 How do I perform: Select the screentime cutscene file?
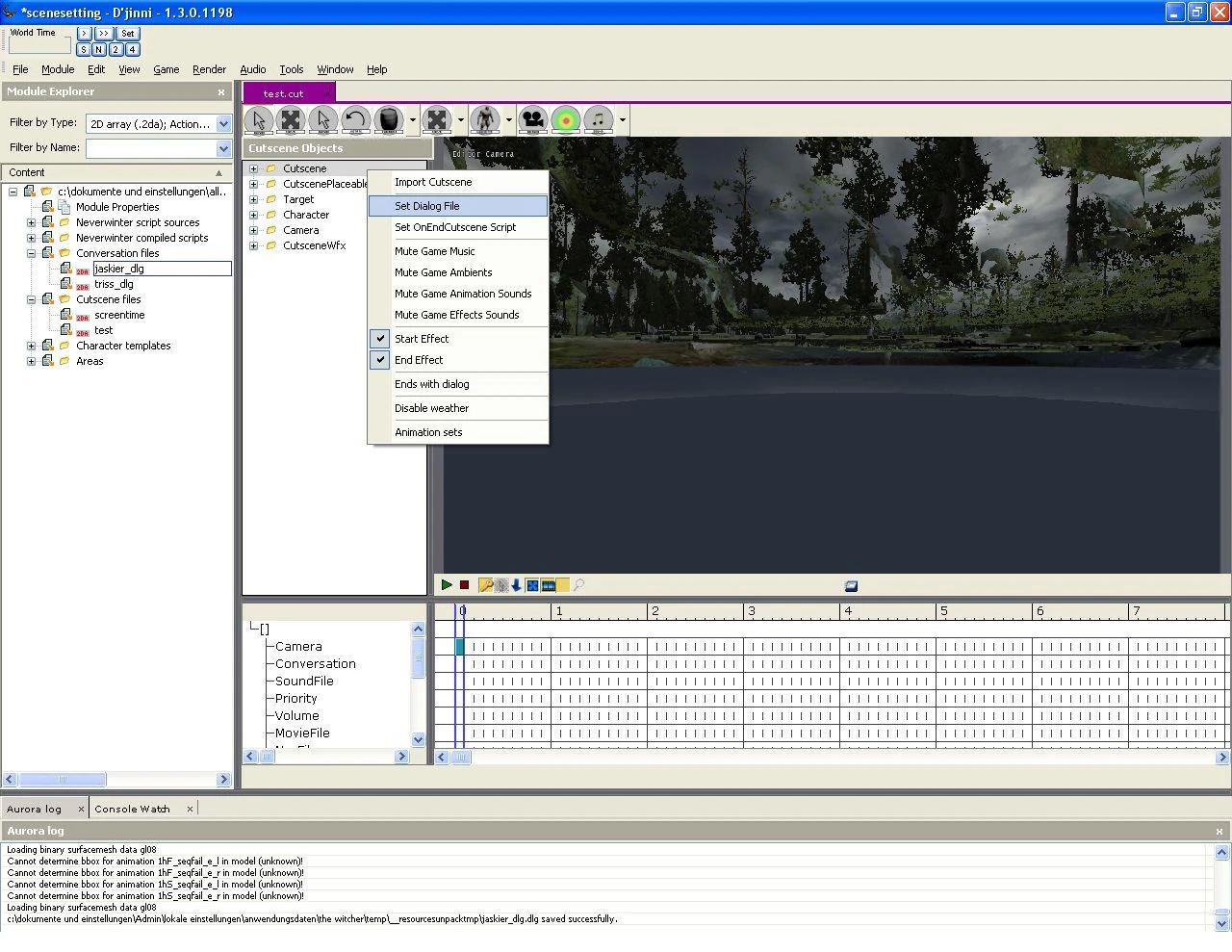[x=119, y=315]
